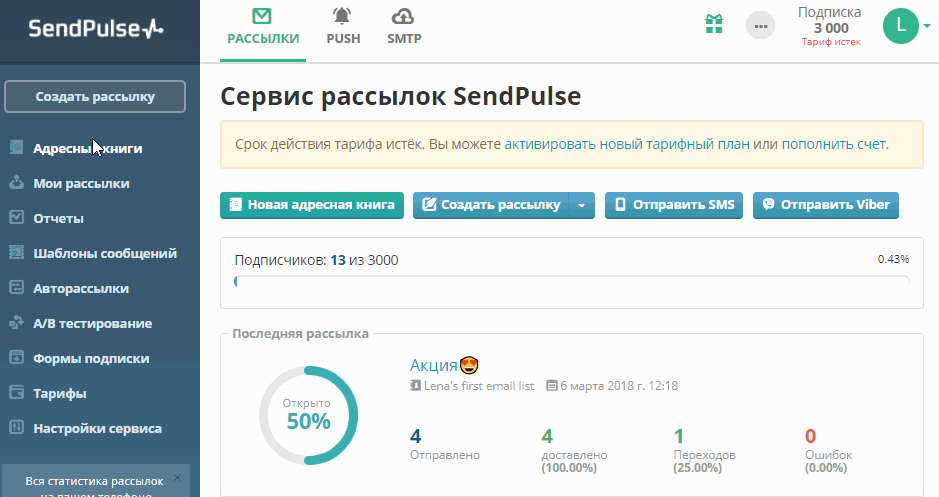Click Новая адресная книга button
This screenshot has height=497, width=939.
pyautogui.click(x=312, y=205)
